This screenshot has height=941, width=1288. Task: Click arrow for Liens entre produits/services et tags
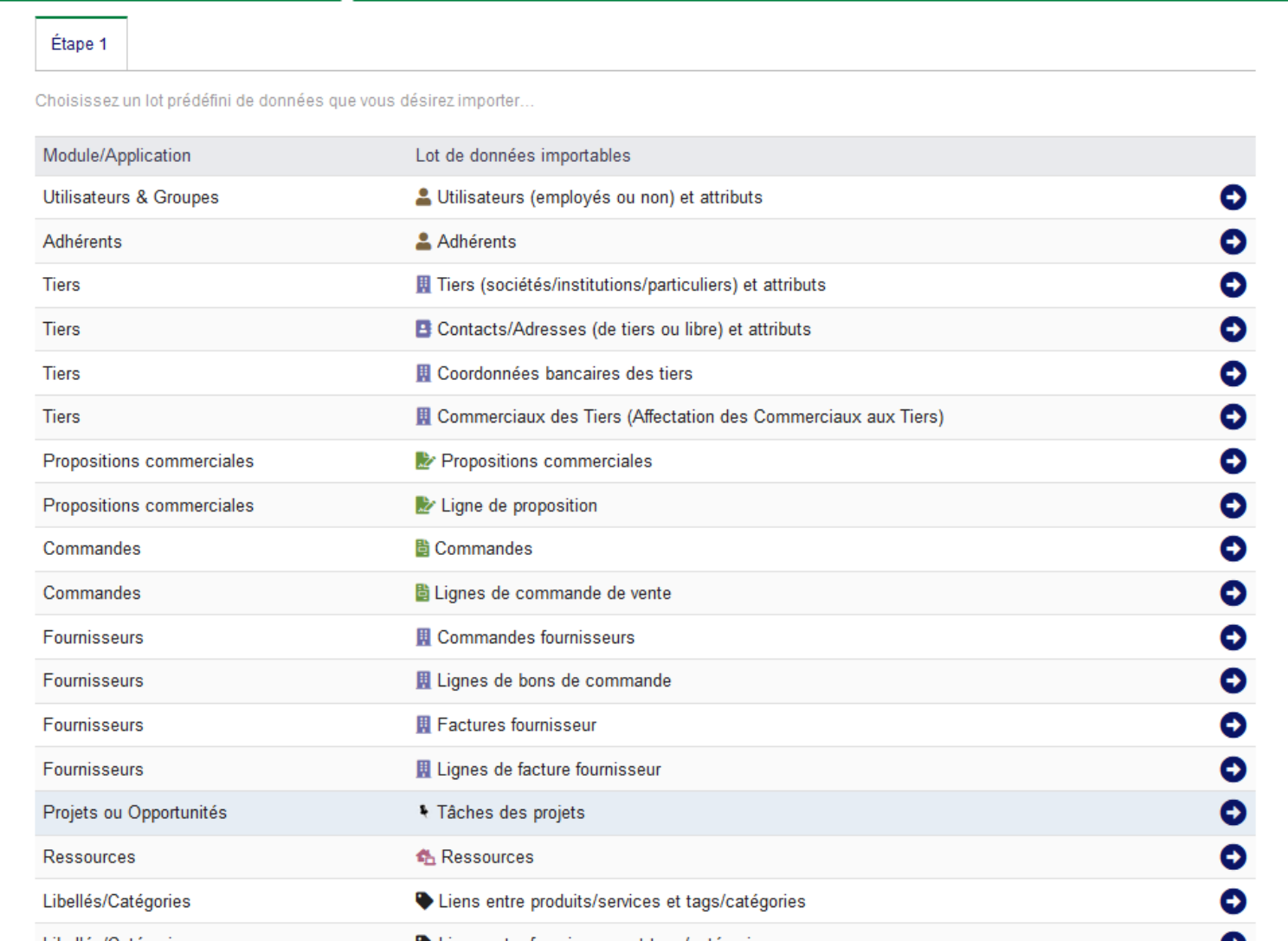(1233, 901)
